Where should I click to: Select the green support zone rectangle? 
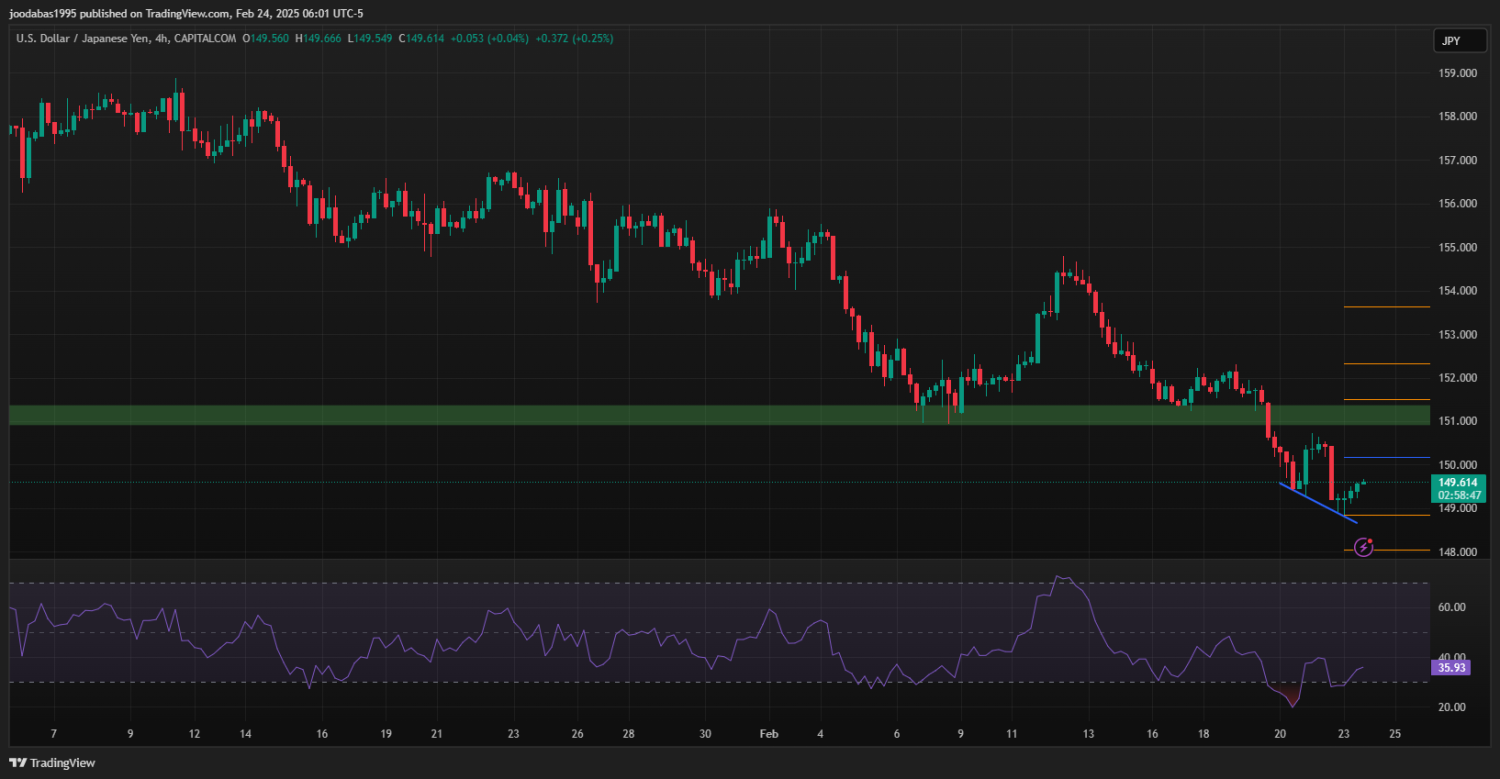(x=719, y=415)
